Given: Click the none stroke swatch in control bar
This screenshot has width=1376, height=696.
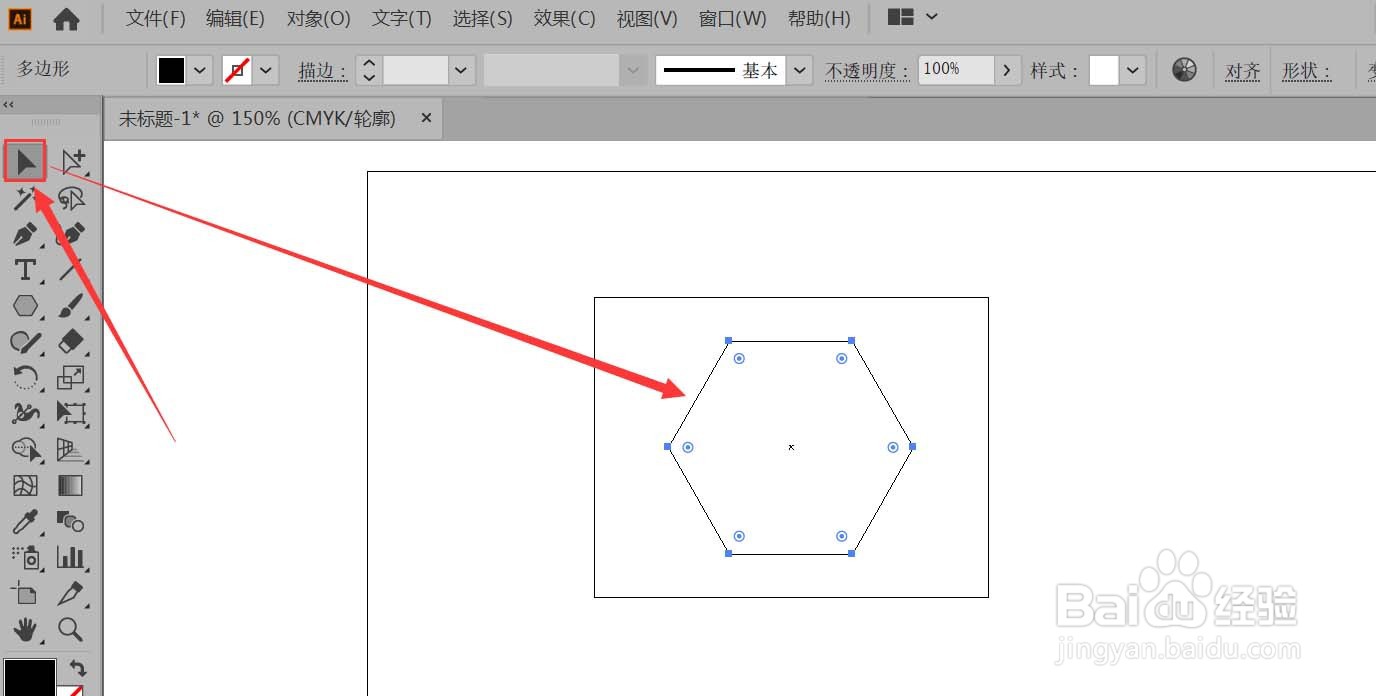Looking at the screenshot, I should [237, 70].
